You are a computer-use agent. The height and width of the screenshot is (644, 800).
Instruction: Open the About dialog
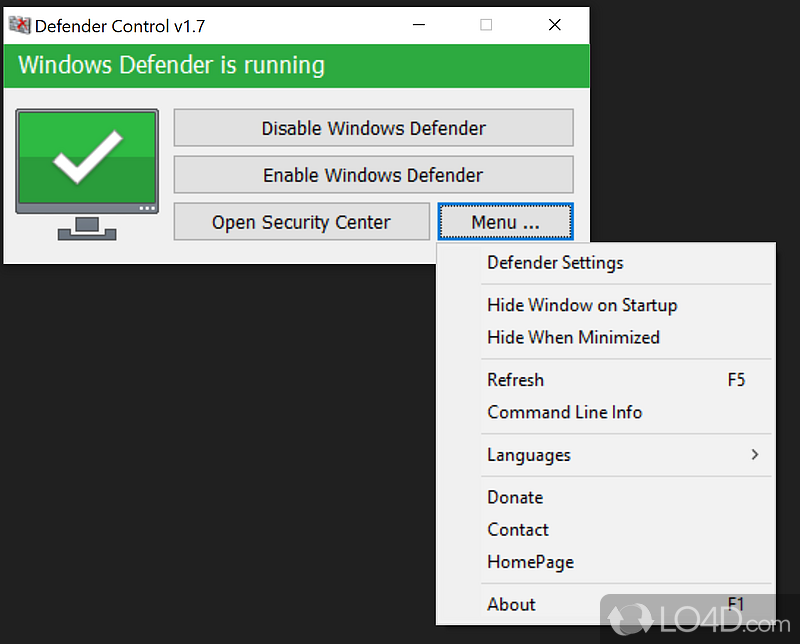click(511, 604)
